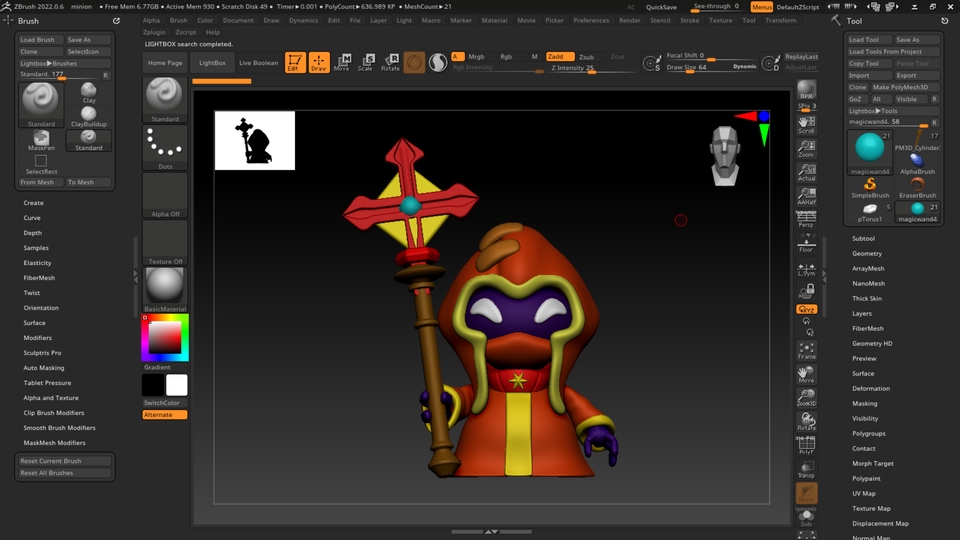Choose the AlphaBrush tool icon
The height and width of the screenshot is (540, 960).
click(x=917, y=163)
